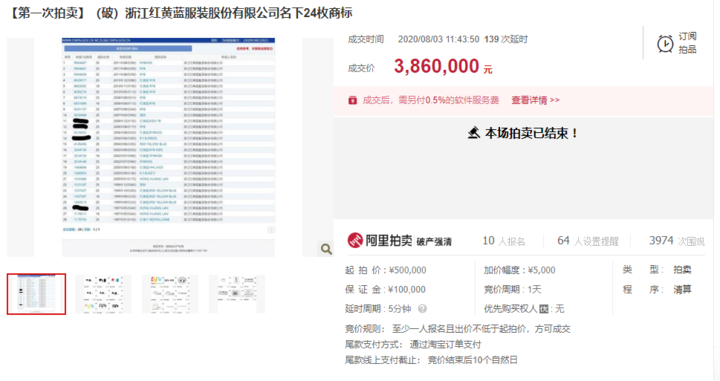Click the 阿里拍卖 round logo icon

point(355,240)
